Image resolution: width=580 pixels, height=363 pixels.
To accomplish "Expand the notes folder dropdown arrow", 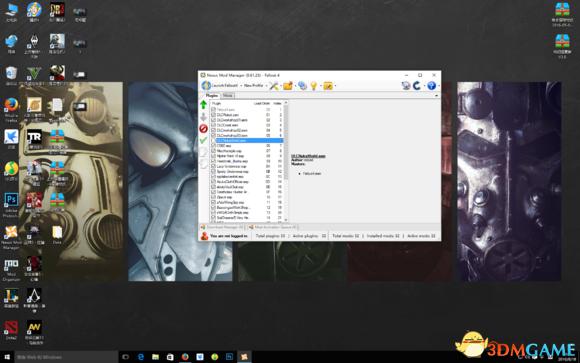I will tap(335, 86).
